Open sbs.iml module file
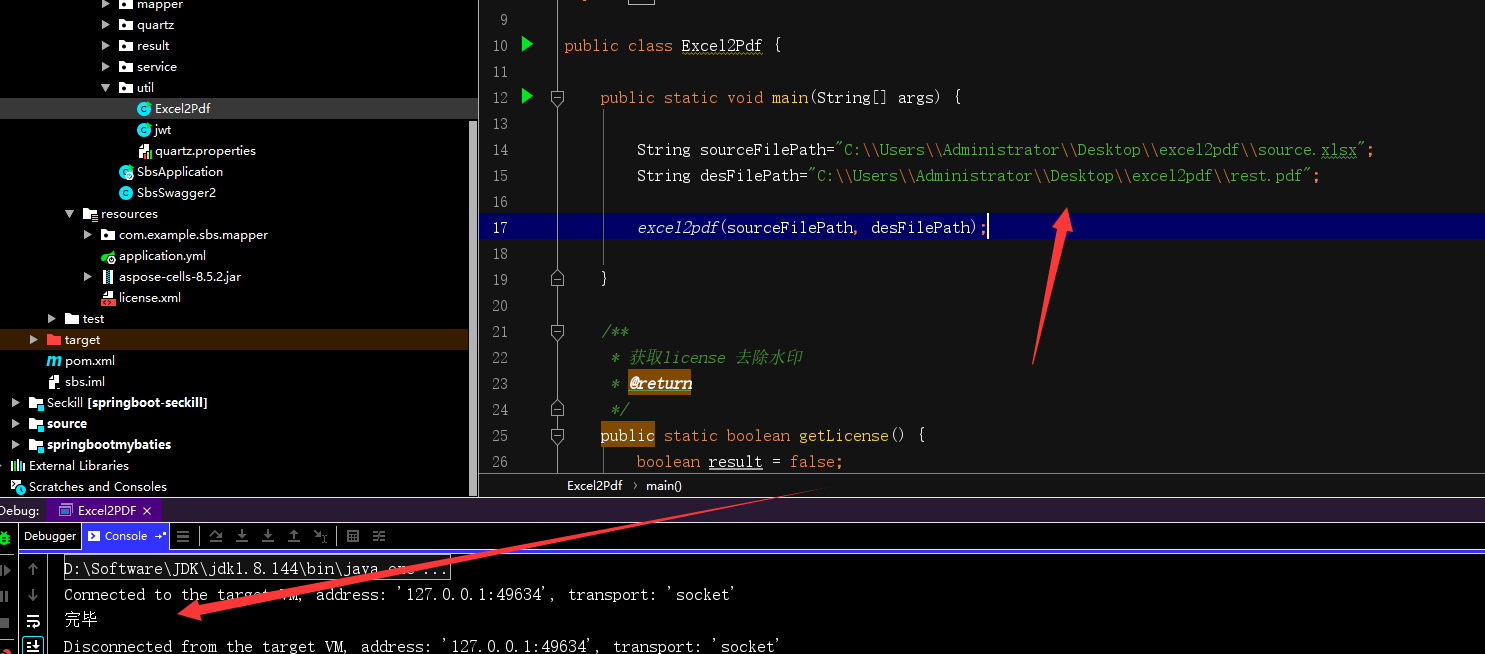The image size is (1485, 654). [84, 381]
